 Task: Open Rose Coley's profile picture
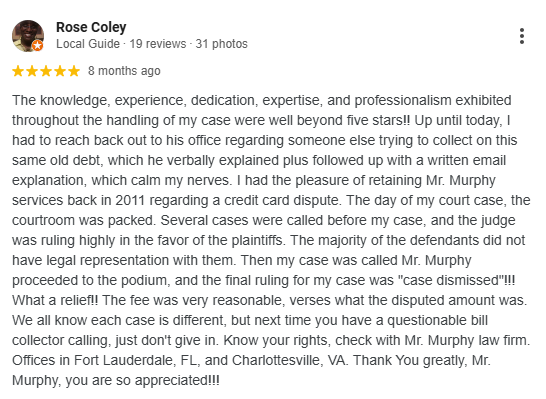[x=28, y=36]
